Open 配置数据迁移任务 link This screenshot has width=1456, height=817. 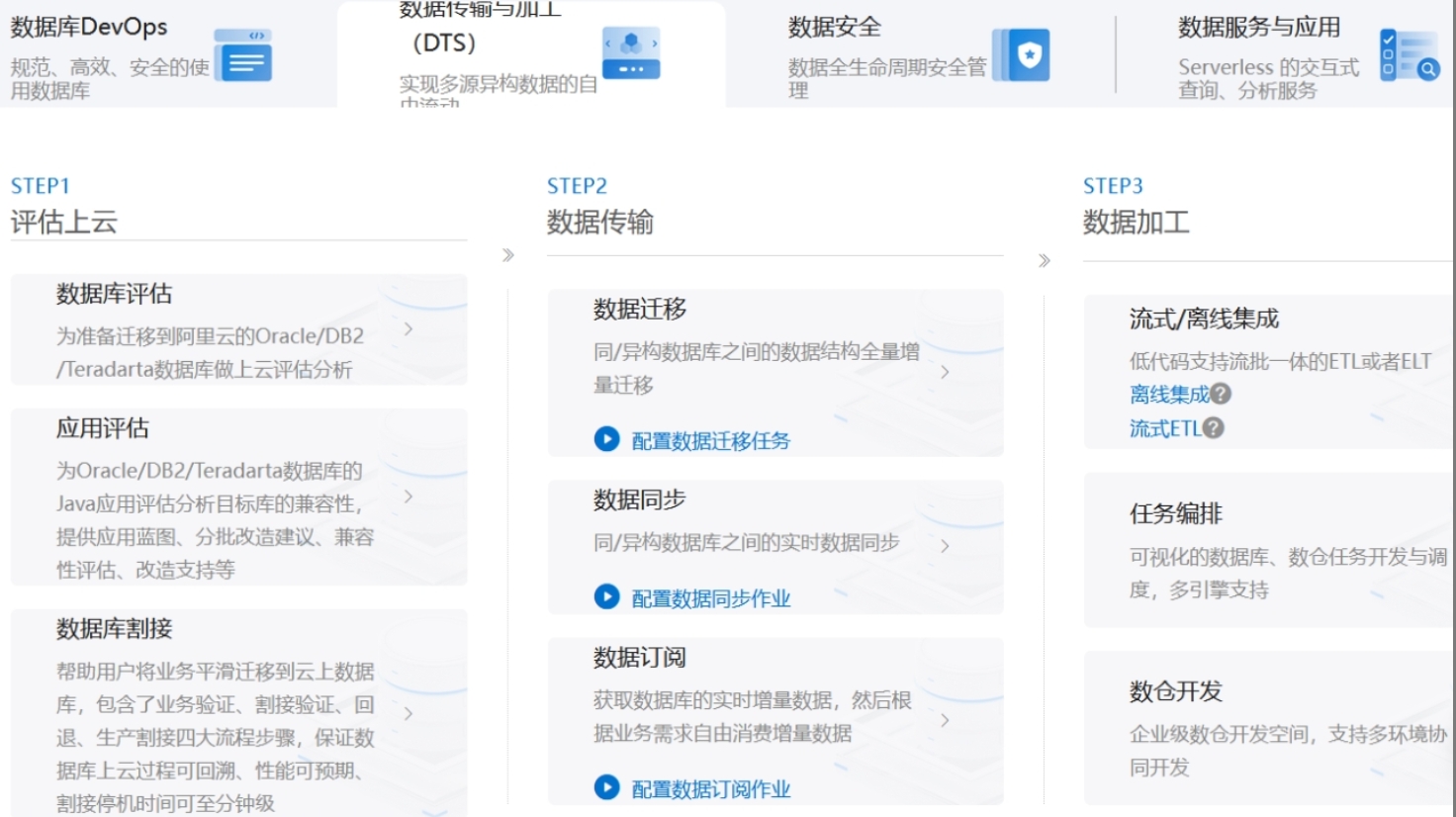pos(711,440)
